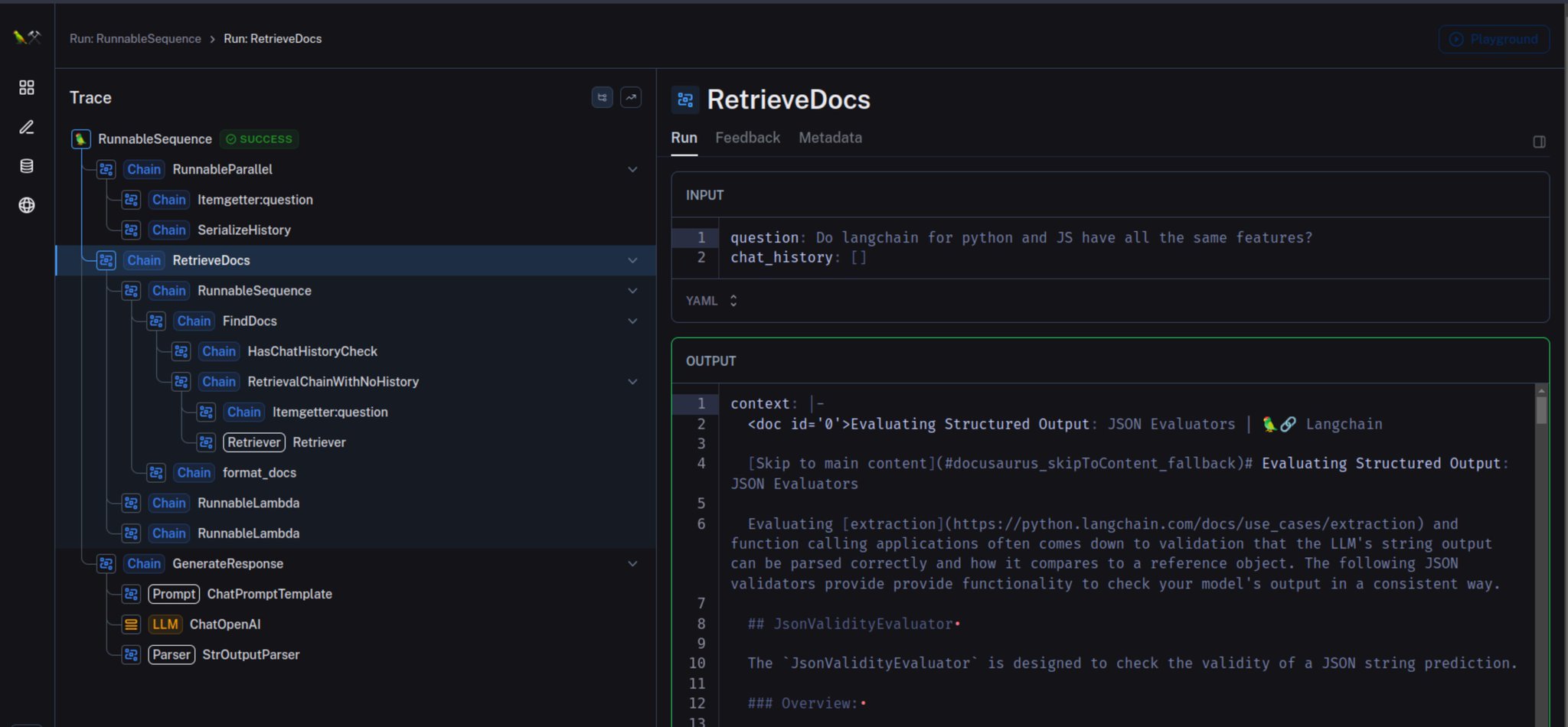Click the output panel scrollbar thumb
This screenshot has height=727, width=1568.
pos(1541,409)
